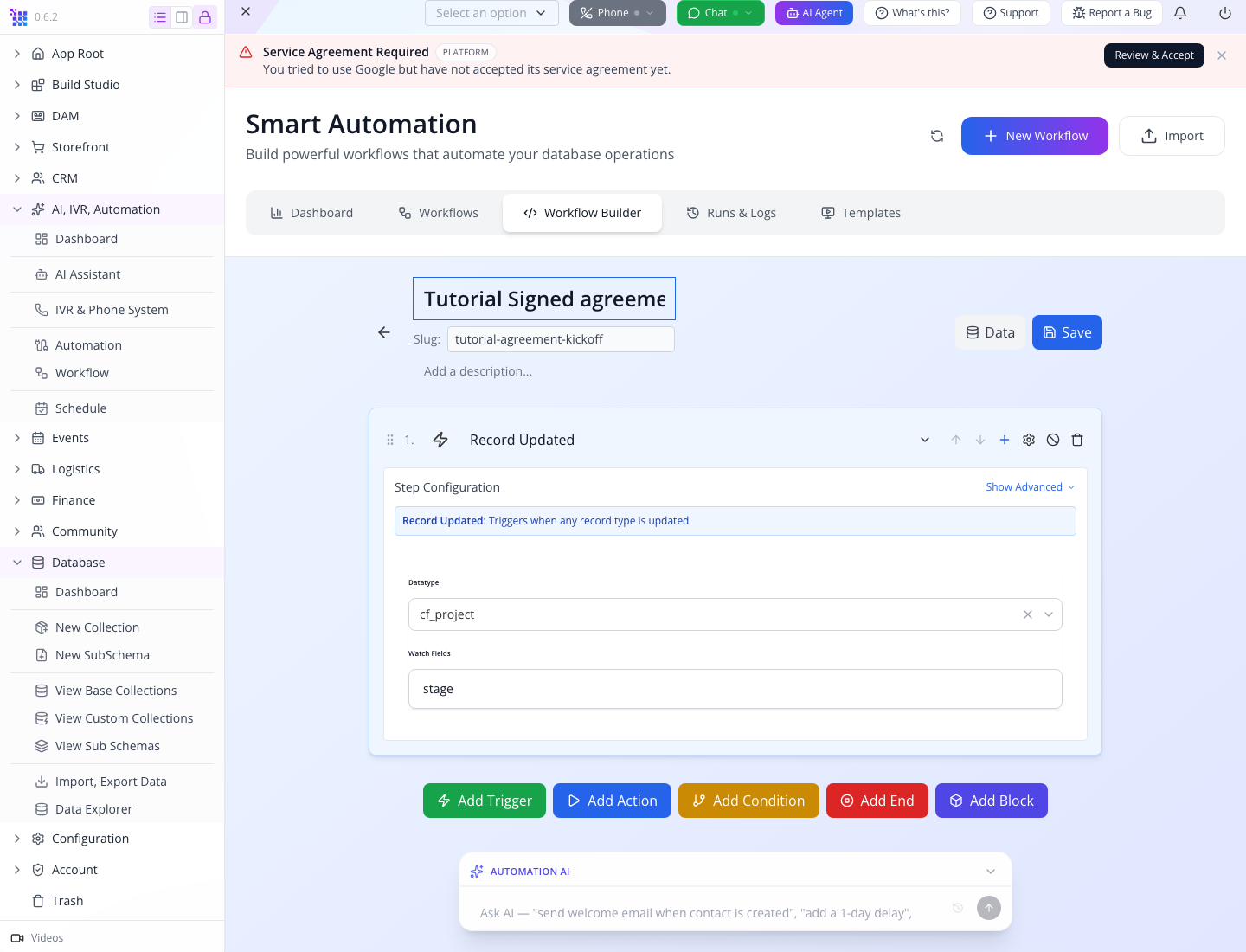1246x952 pixels.
Task: Switch to the Workflows tab
Action: (439, 213)
